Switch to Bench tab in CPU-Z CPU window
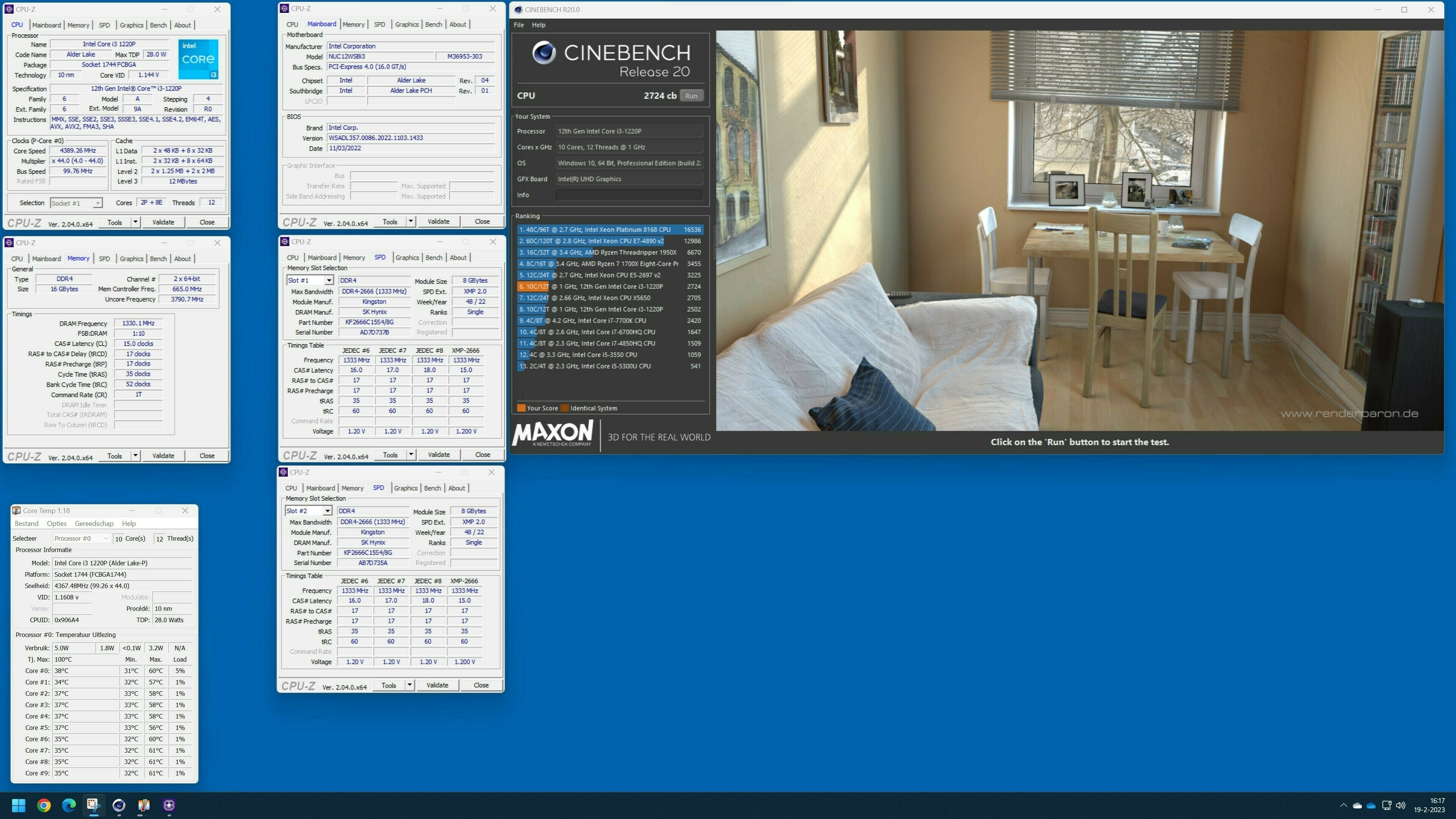The height and width of the screenshot is (819, 1456). coord(158,25)
